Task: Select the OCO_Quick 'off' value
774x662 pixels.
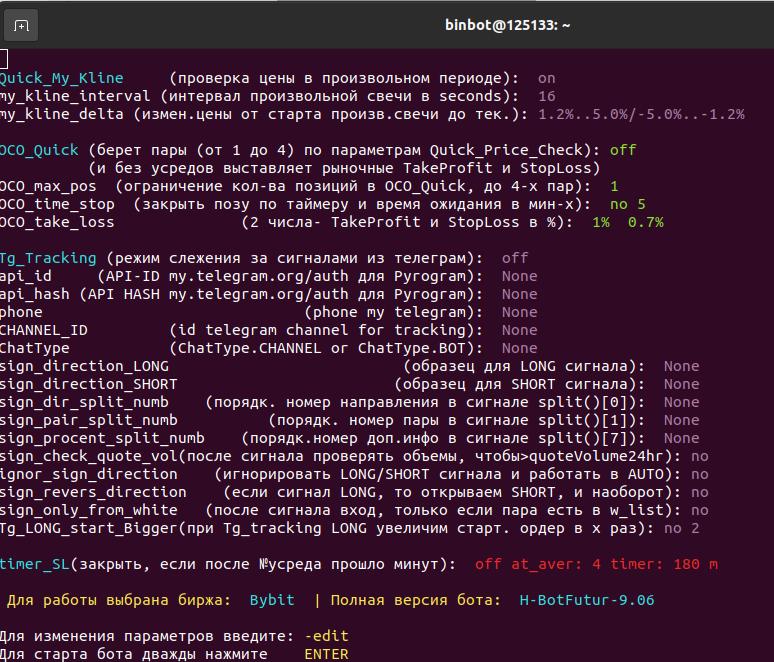Action: pyautogui.click(x=623, y=150)
